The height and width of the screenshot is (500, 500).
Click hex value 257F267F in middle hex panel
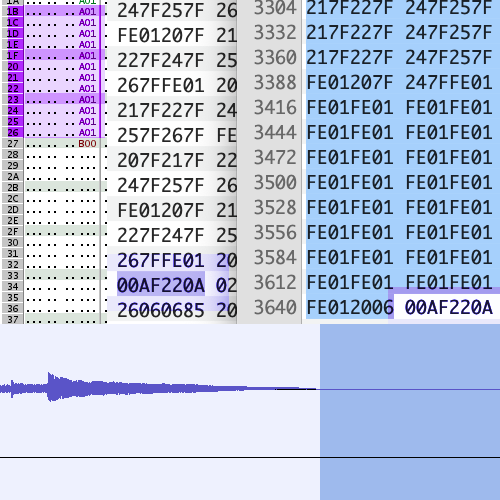[161, 135]
